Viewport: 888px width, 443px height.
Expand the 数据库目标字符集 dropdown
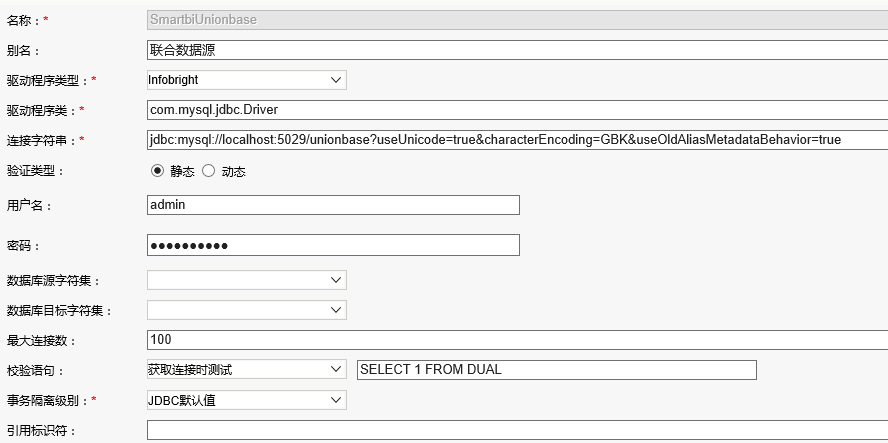pyautogui.click(x=247, y=310)
